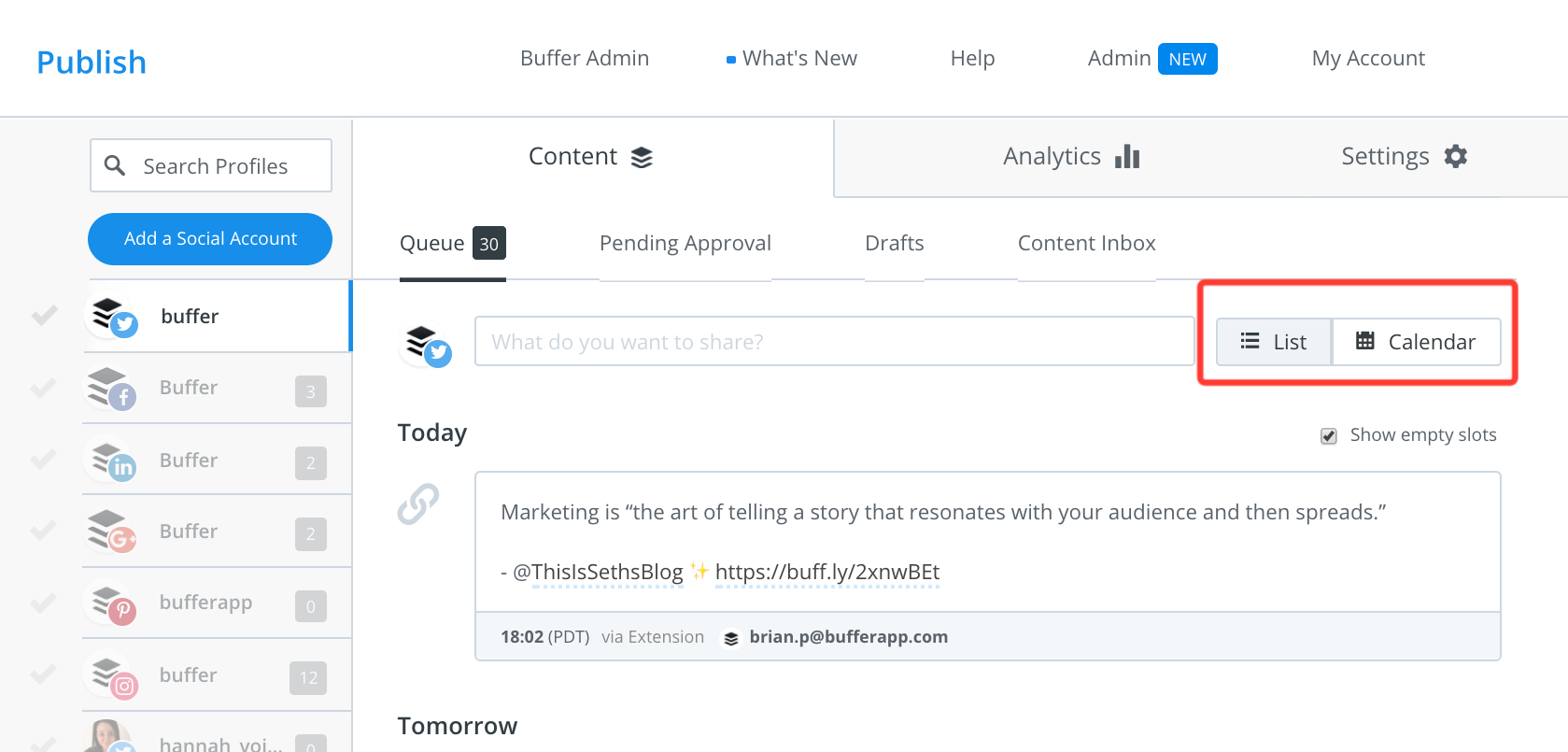
Task: Click the 'What do you want to share?' composer
Action: pyautogui.click(x=835, y=341)
